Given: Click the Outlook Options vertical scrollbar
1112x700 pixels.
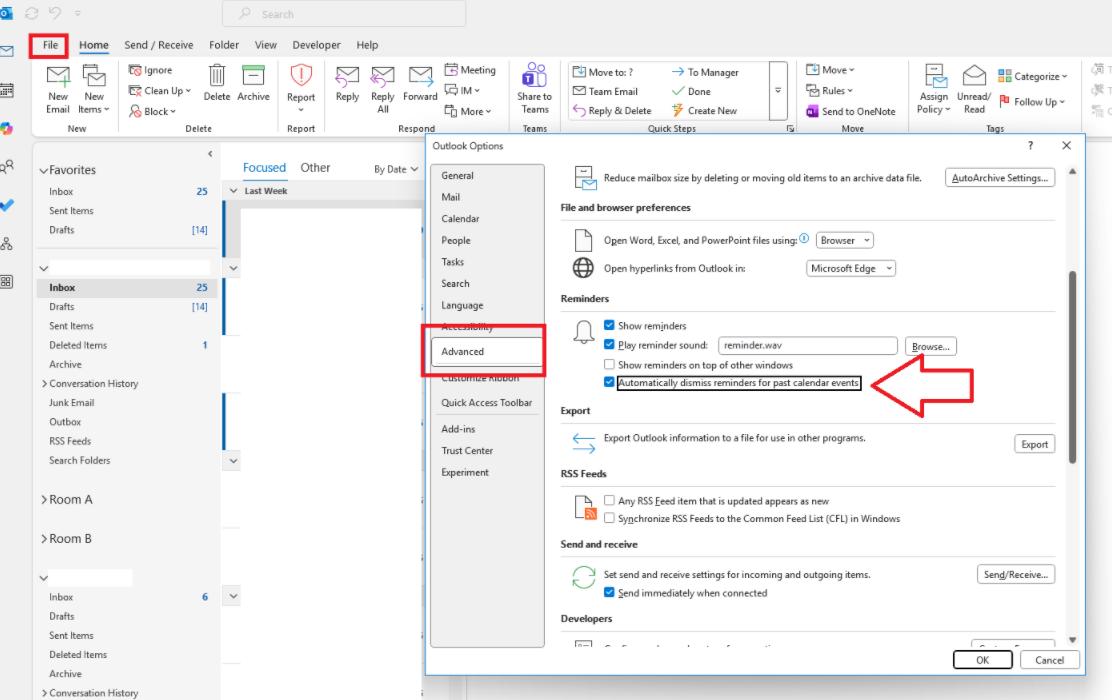Looking at the screenshot, I should (1072, 367).
